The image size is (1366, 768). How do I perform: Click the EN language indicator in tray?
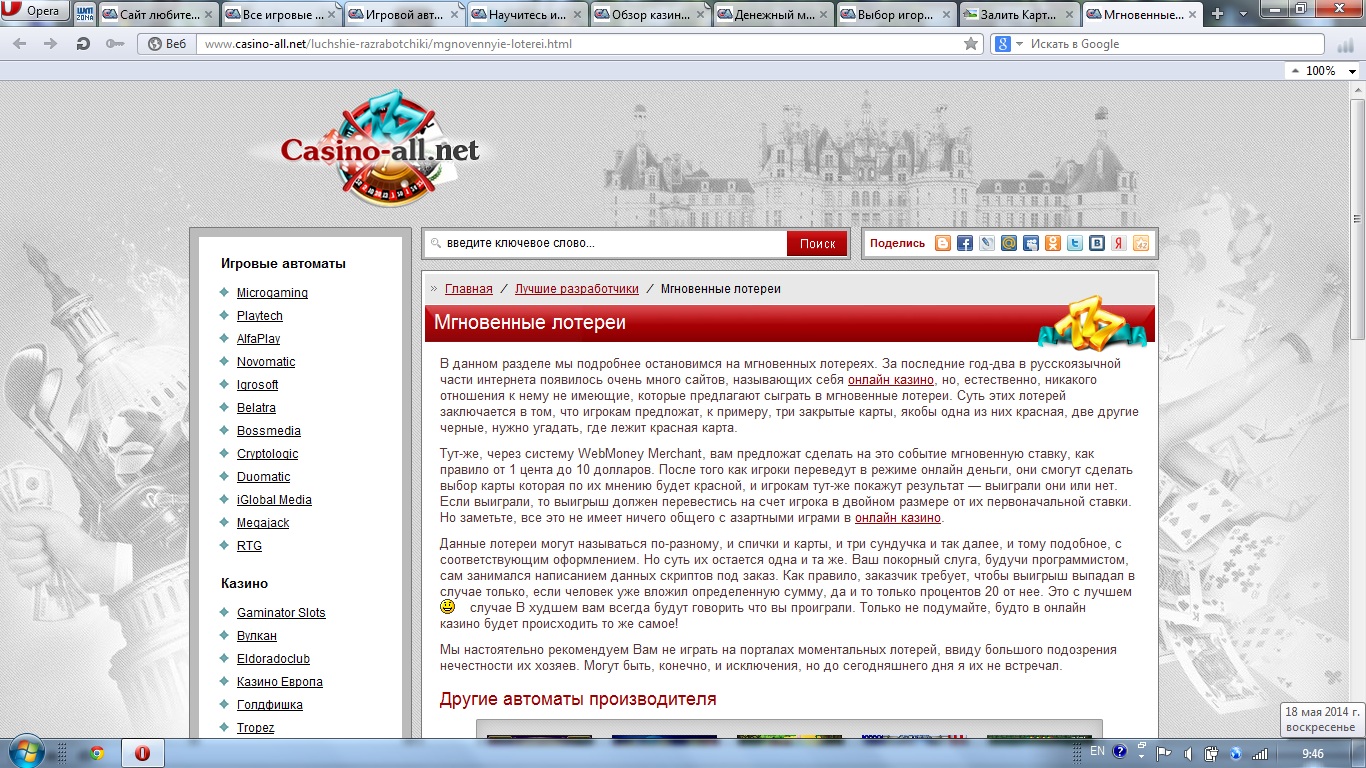pyautogui.click(x=1097, y=752)
